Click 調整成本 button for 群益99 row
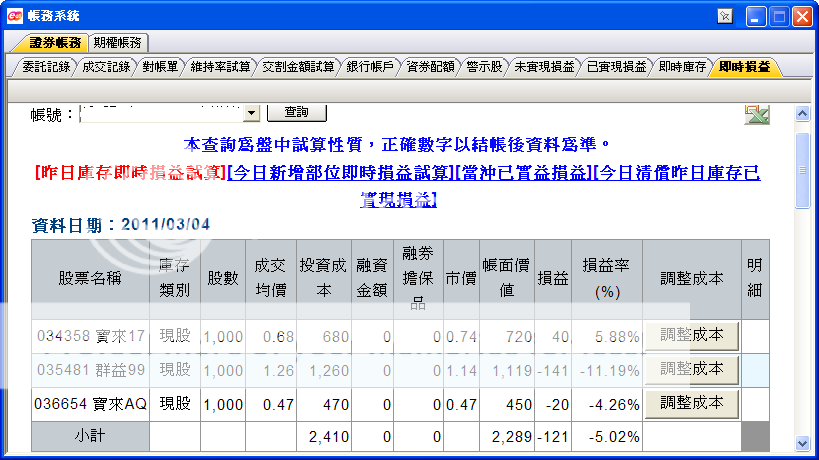The height and width of the screenshot is (460, 819). [x=691, y=370]
